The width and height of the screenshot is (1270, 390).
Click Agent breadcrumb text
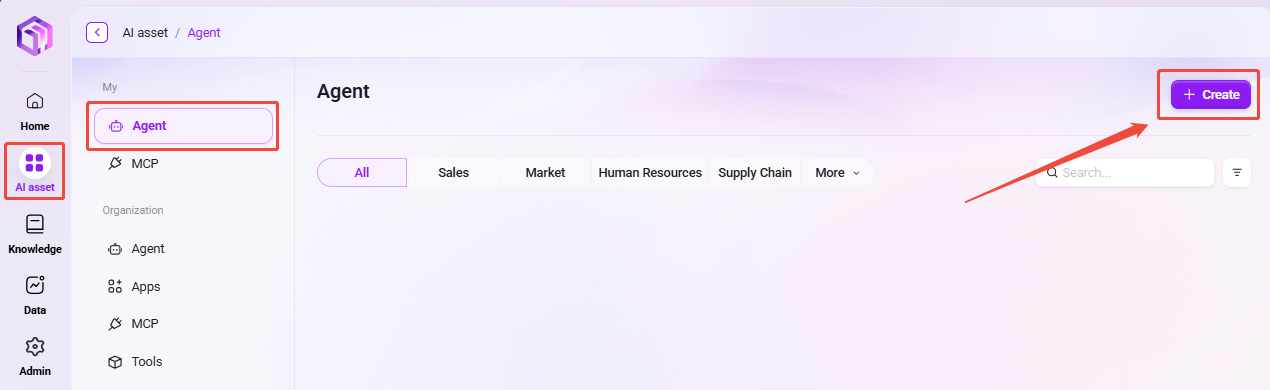point(204,33)
